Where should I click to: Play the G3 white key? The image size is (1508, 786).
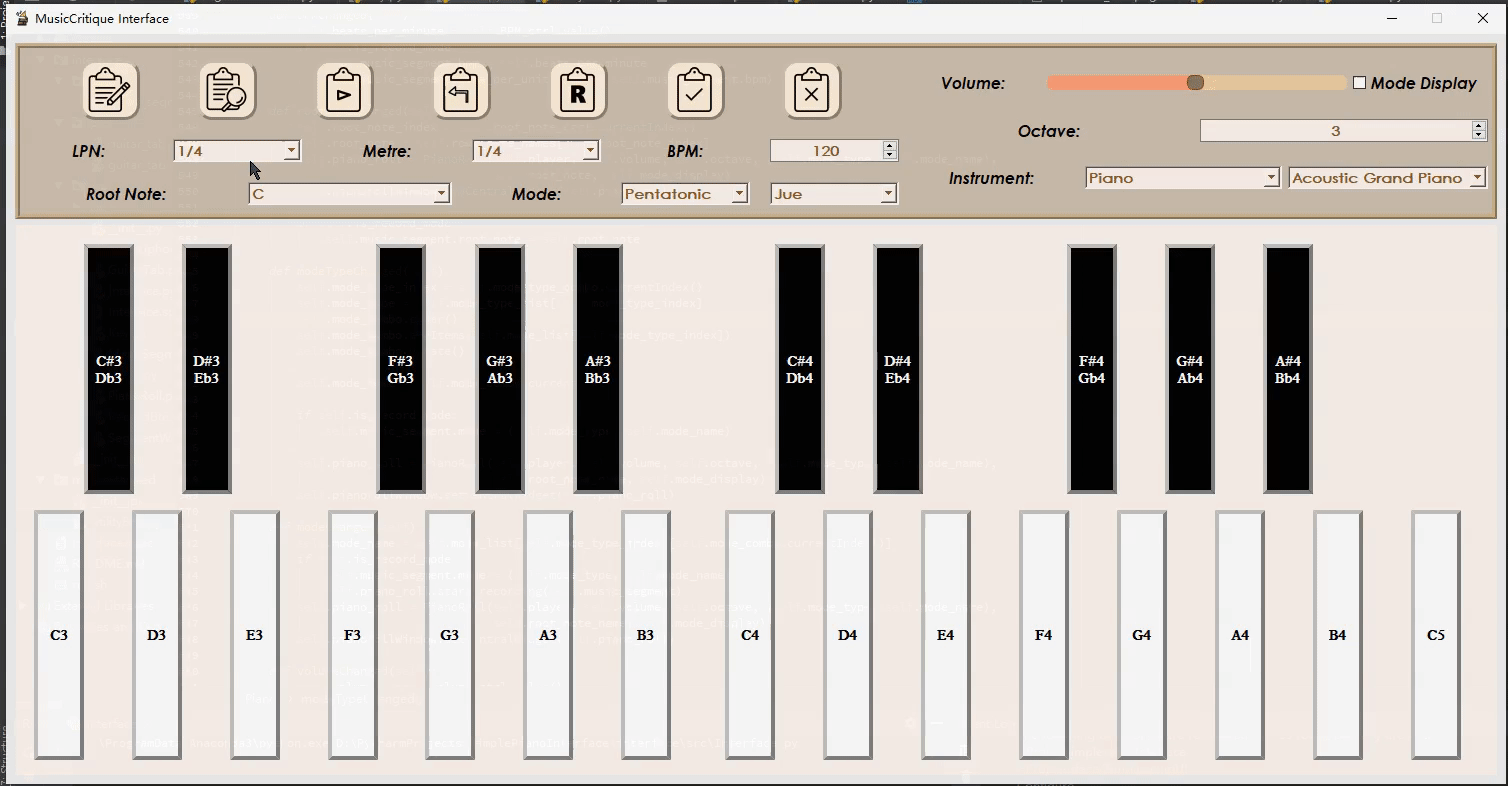pyautogui.click(x=450, y=635)
